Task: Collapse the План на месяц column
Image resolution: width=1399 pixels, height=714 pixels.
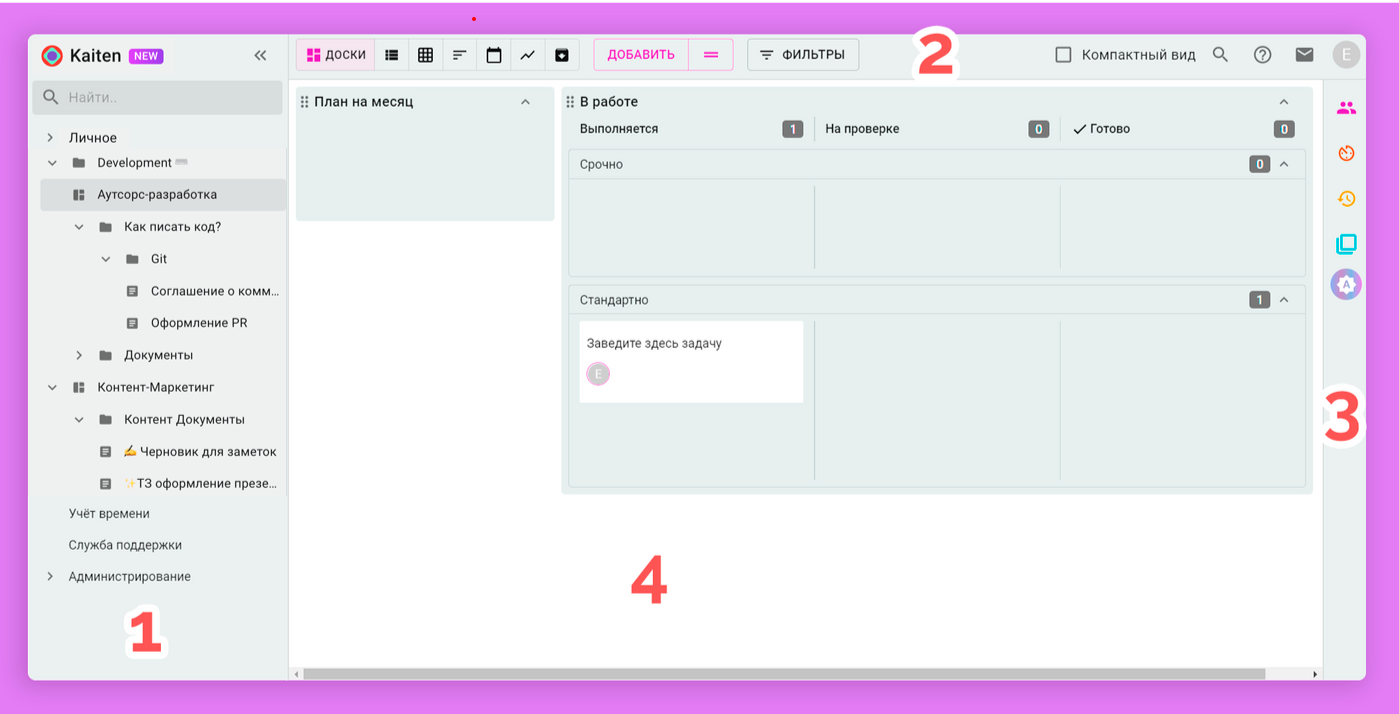Action: (x=525, y=102)
